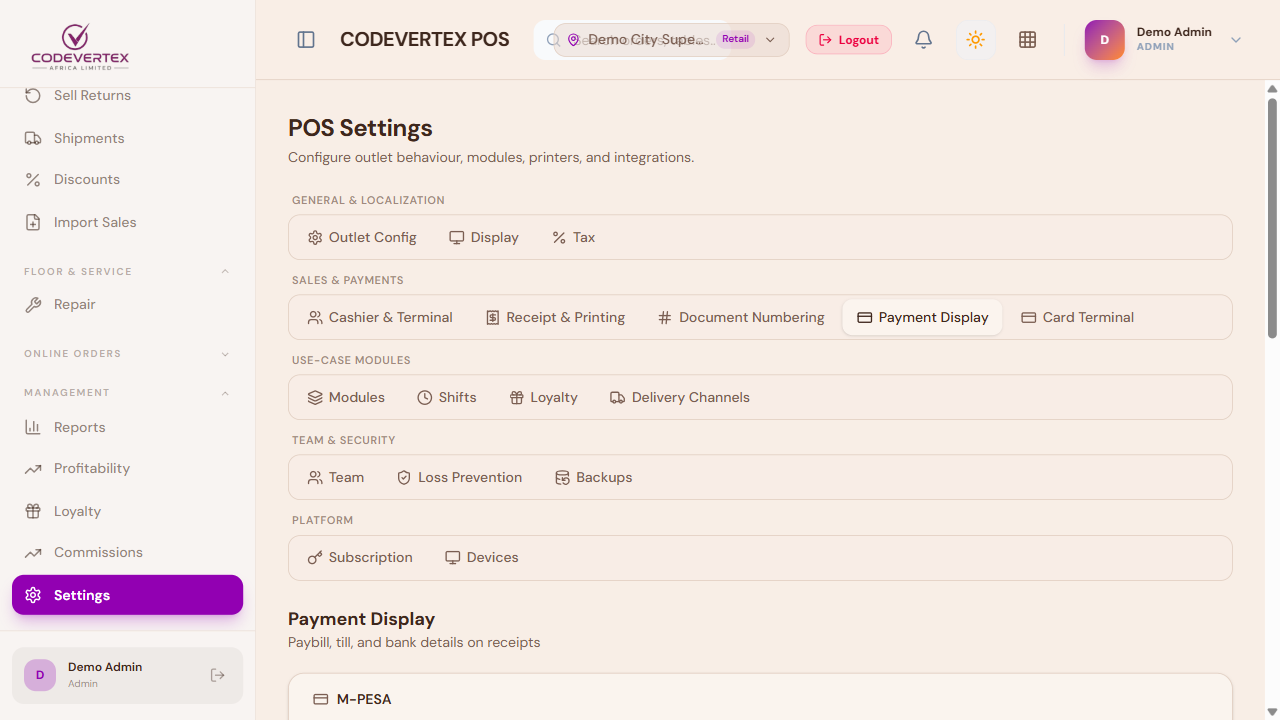Click the Codevertex logo

(80, 47)
